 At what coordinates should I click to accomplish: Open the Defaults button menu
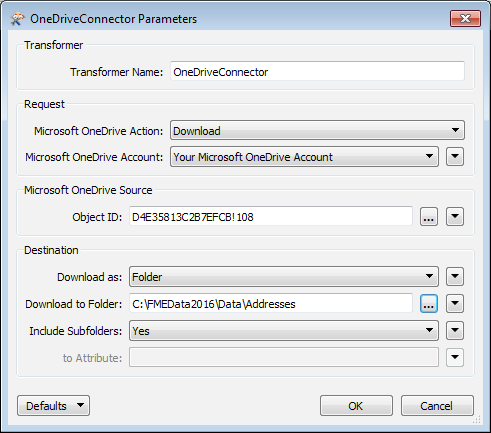(53, 406)
